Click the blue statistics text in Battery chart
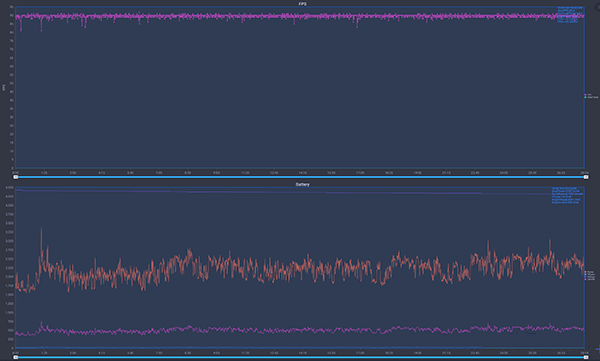Viewport: 600px width, 361px height. pos(567,195)
